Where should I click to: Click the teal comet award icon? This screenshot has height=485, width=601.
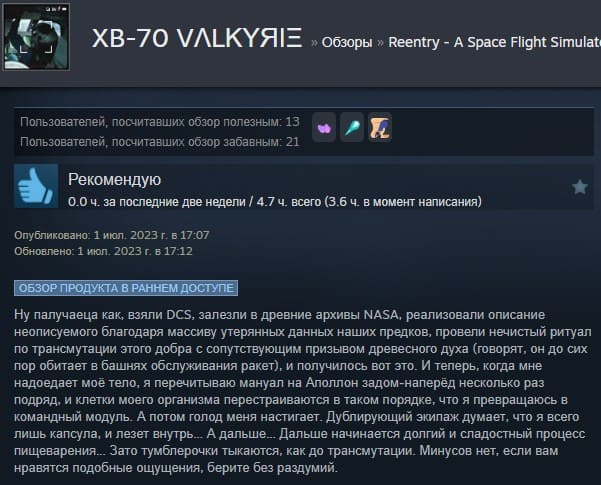click(x=352, y=128)
